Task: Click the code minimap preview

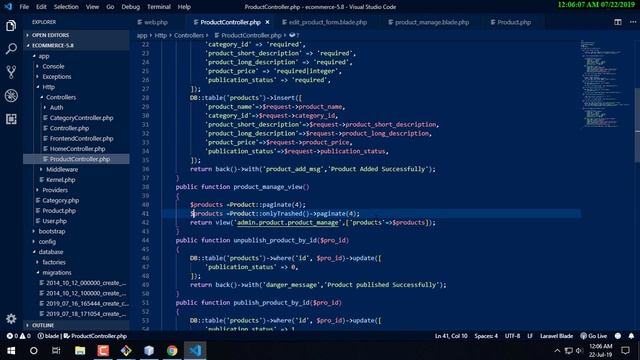Action: pos(606,84)
